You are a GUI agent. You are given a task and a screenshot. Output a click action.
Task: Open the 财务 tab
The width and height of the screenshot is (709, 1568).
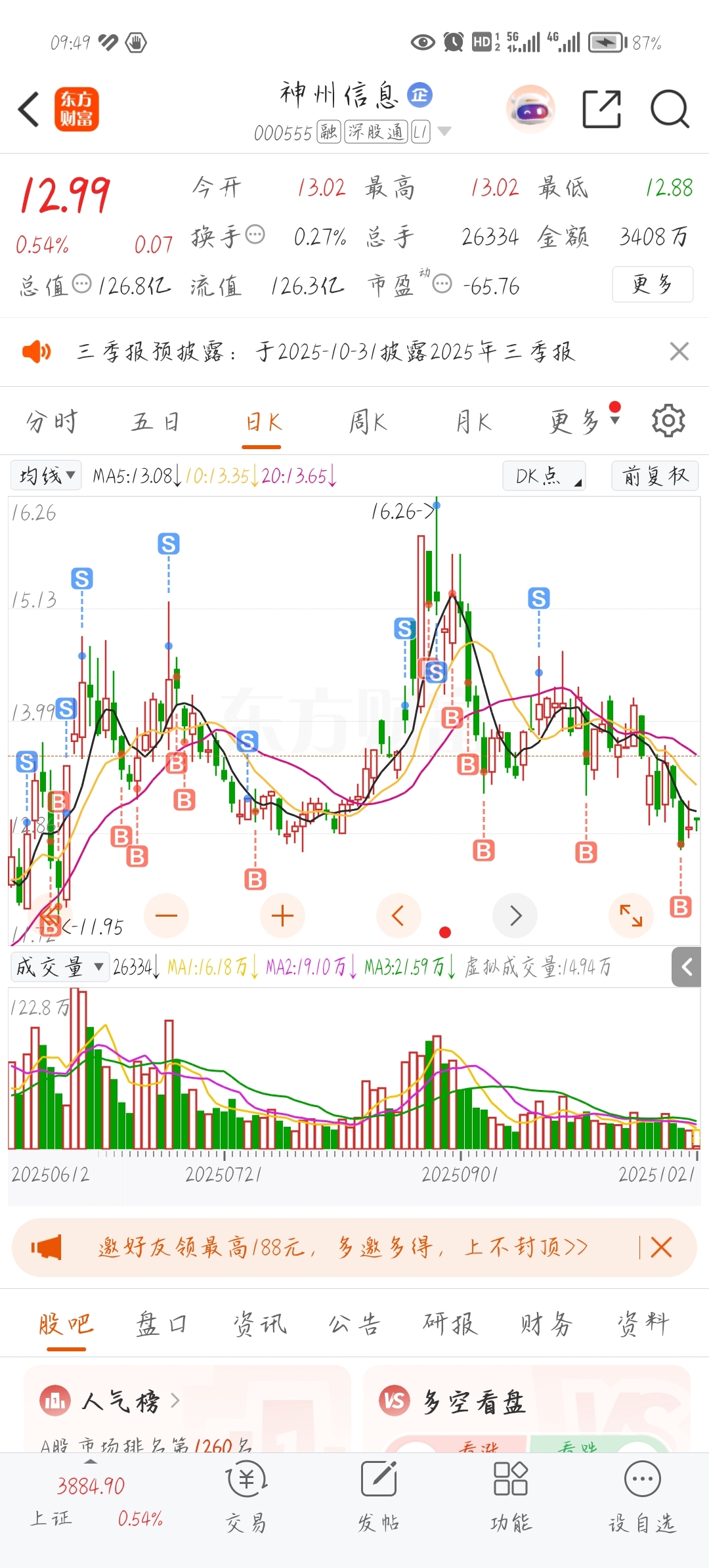coord(546,1323)
